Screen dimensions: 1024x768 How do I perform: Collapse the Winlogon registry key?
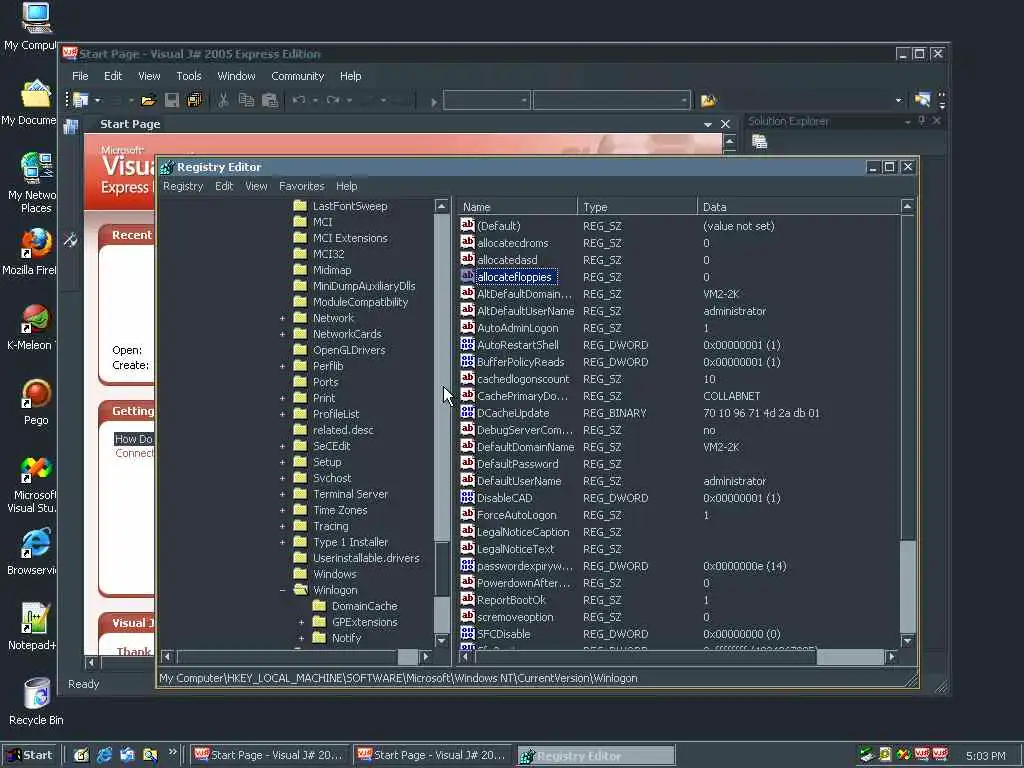282,590
